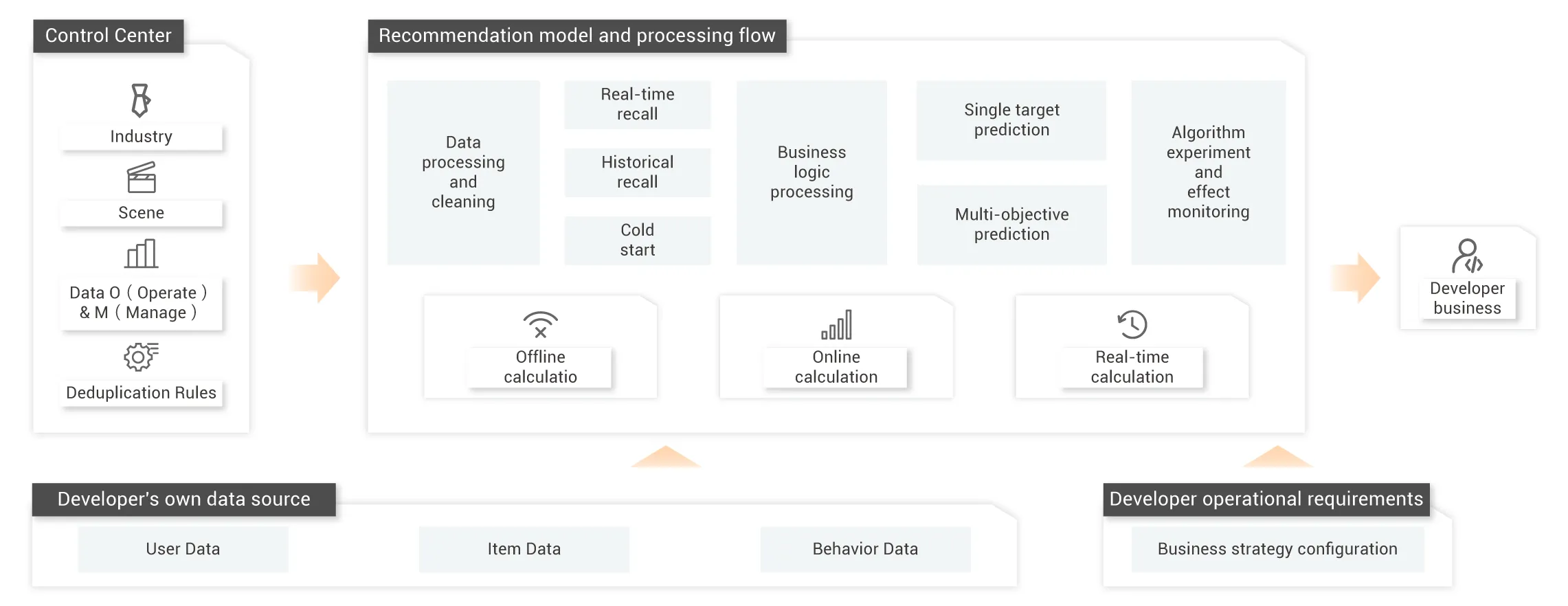Click the Real-time calculation clock icon
This screenshot has width=1568, height=606.
coord(1132,324)
